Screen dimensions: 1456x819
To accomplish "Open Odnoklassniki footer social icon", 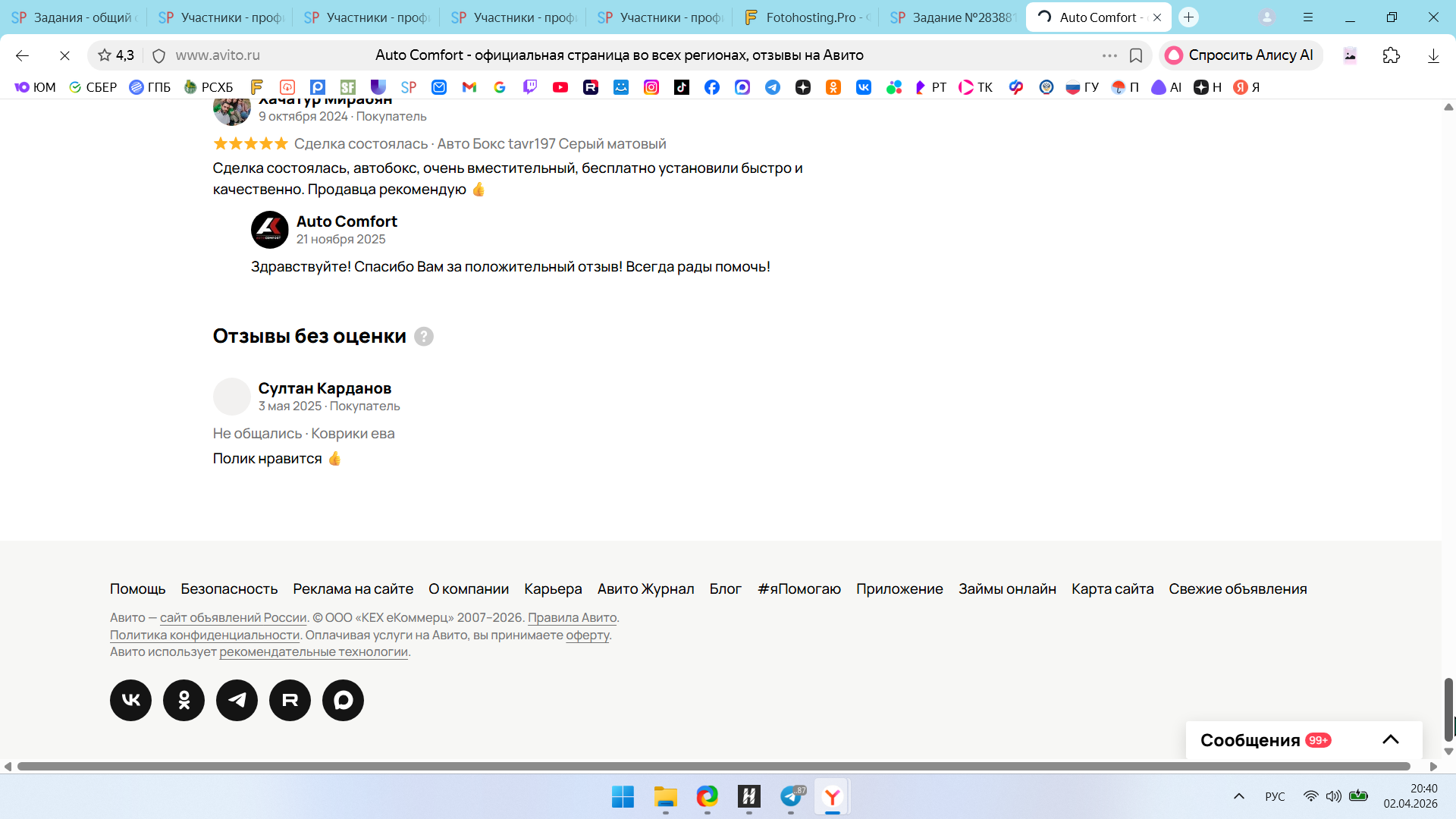I will pos(184,700).
